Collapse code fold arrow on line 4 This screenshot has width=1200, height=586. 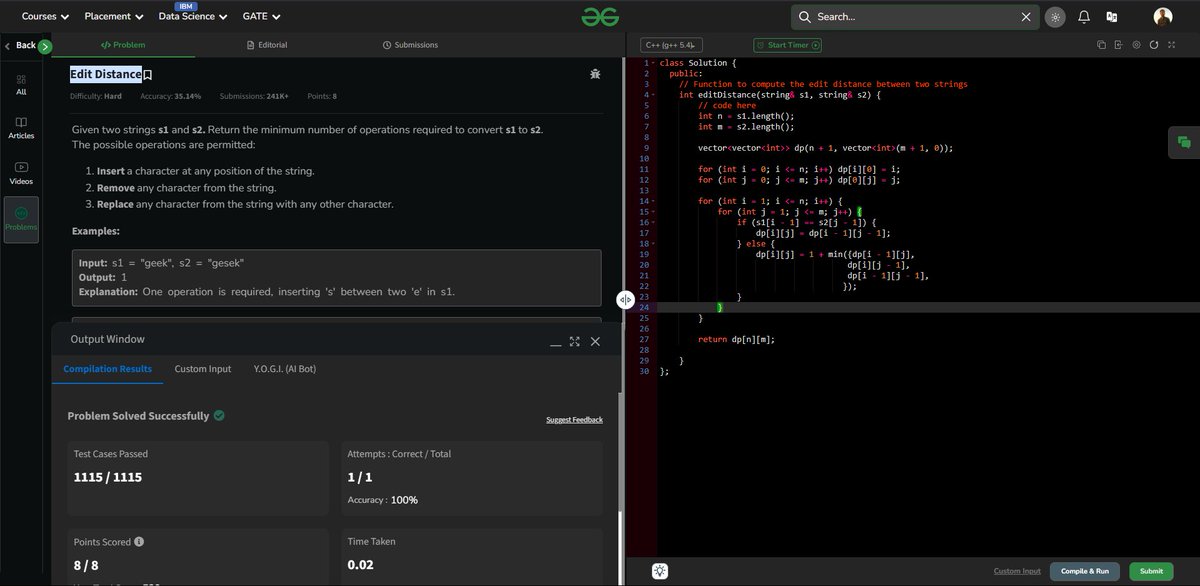click(652, 95)
